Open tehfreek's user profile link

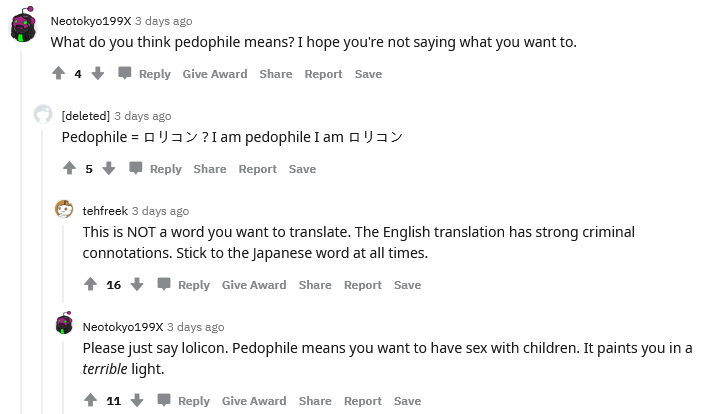click(105, 211)
